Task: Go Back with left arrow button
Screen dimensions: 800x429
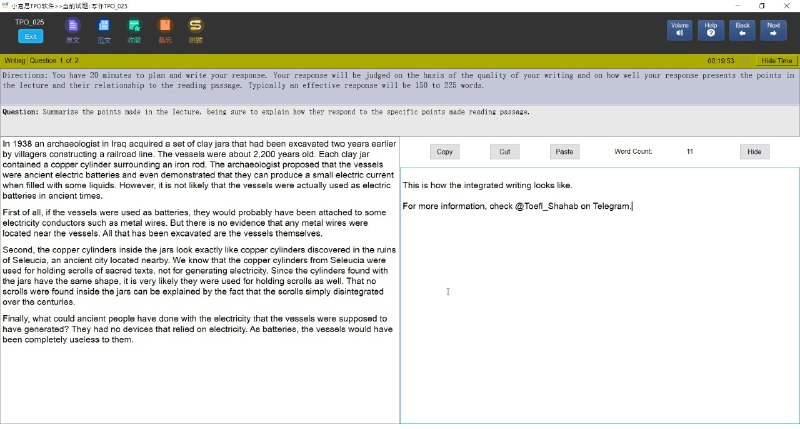Action: [x=742, y=30]
